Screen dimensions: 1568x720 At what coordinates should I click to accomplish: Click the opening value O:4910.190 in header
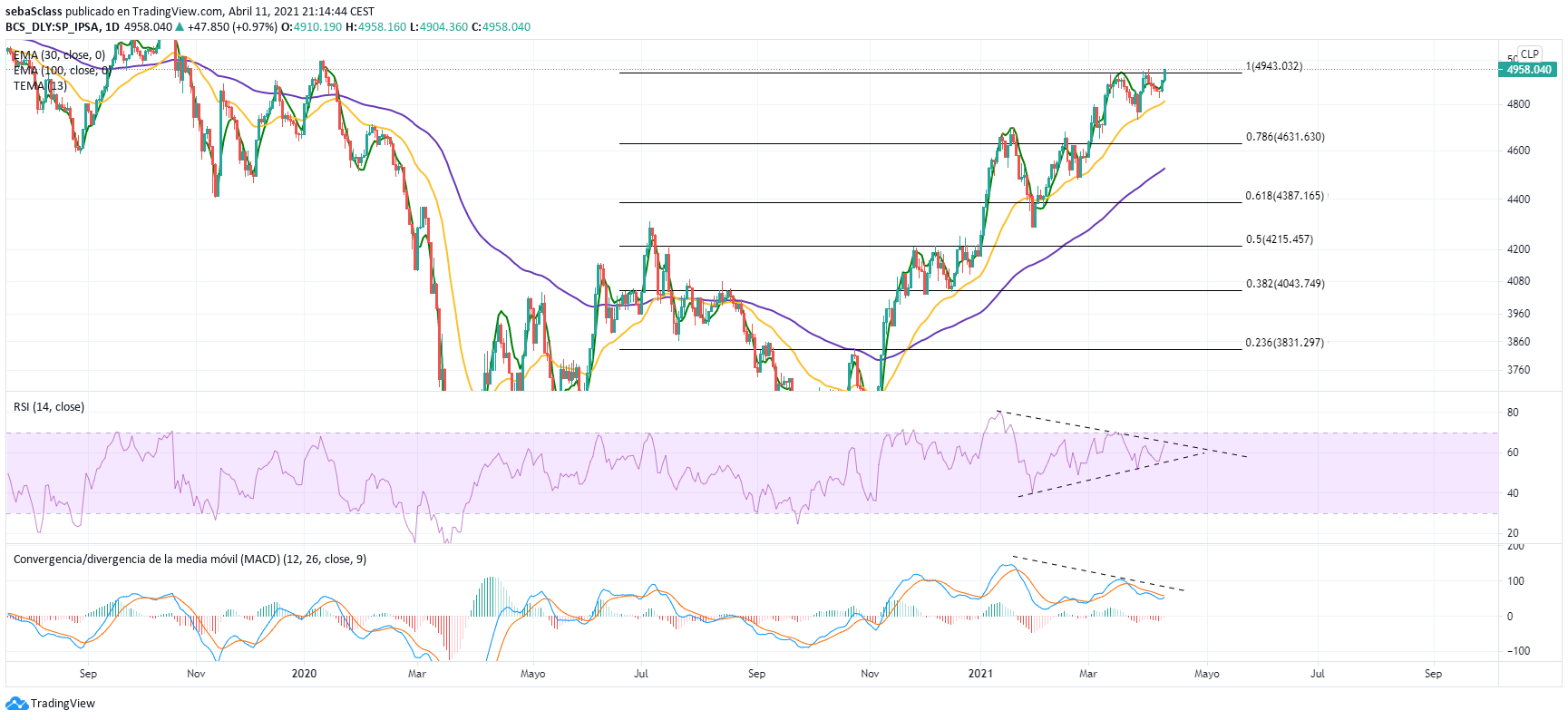[311, 27]
